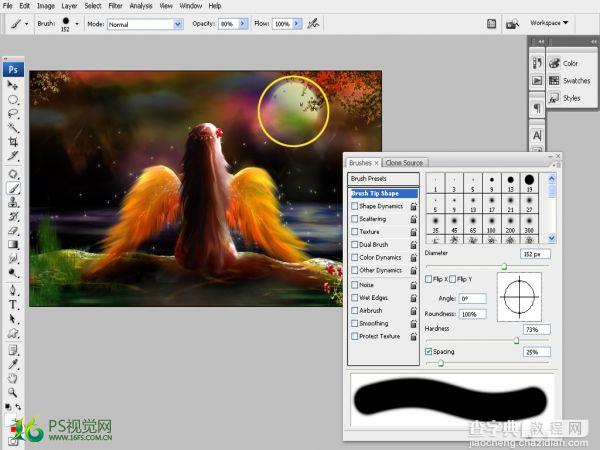Select the Slice tool
Image resolution: width=600 pixels, height=450 pixels.
(x=13, y=155)
